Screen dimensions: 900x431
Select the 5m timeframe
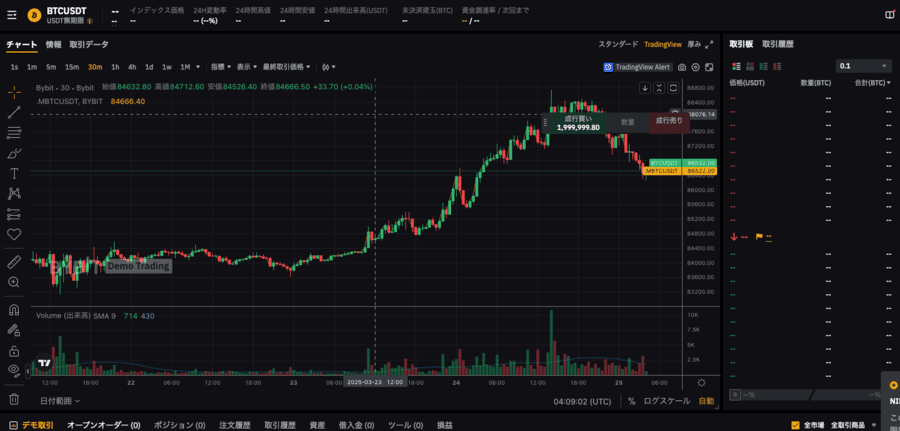click(x=51, y=67)
